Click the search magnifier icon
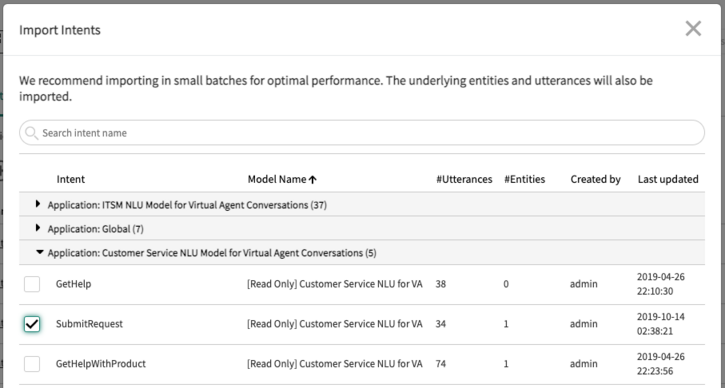 coord(31,133)
